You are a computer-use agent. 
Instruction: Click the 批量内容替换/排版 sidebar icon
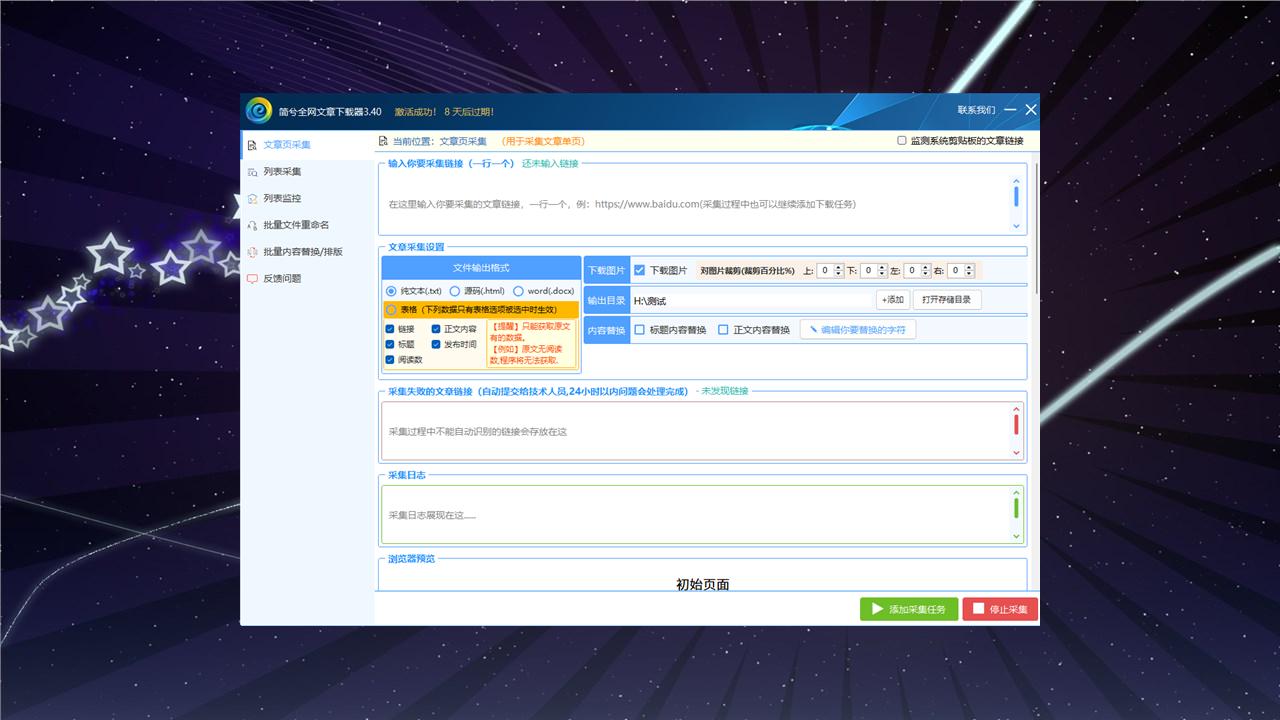click(252, 252)
